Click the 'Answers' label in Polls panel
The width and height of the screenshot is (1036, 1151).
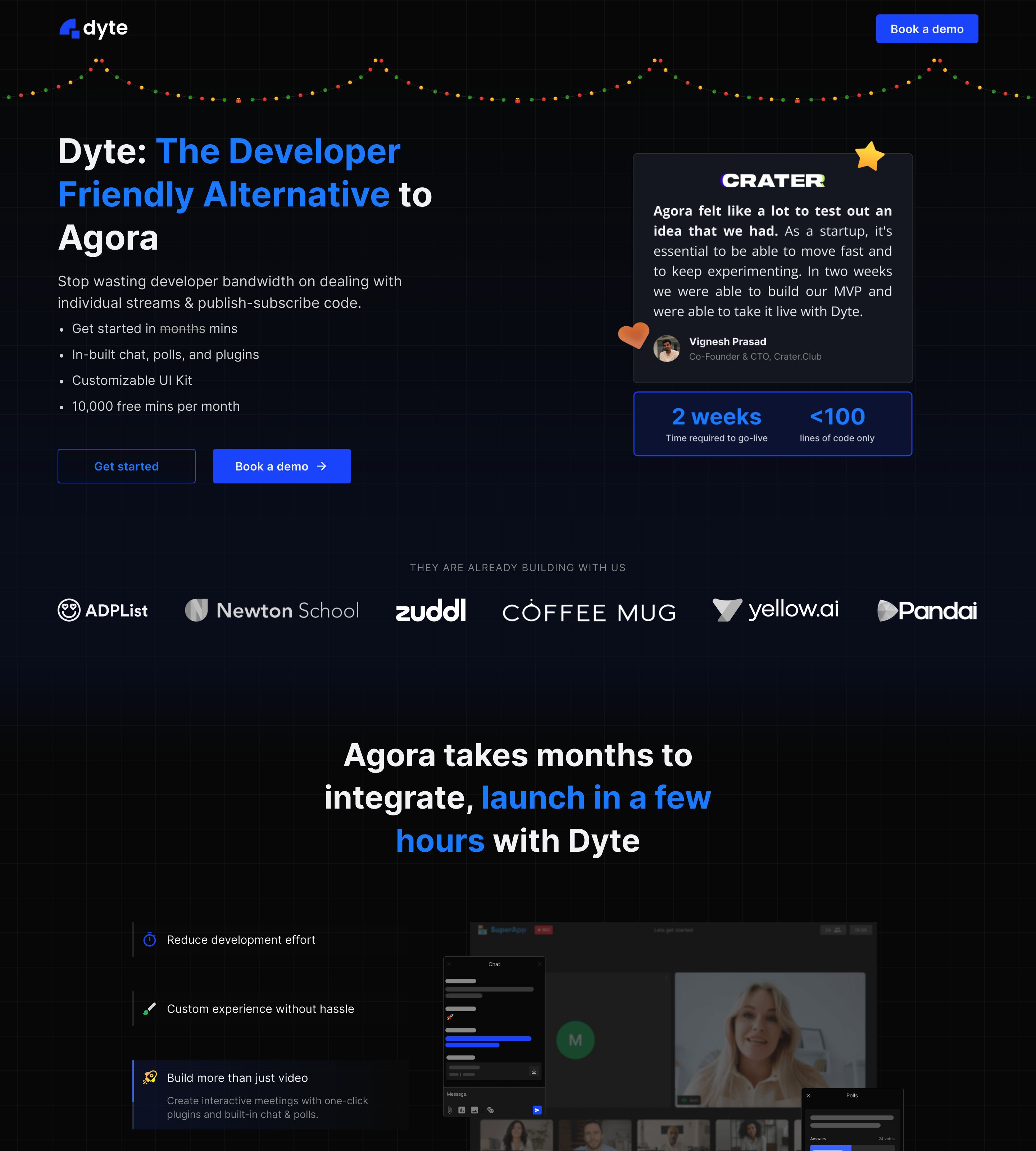(x=818, y=1139)
